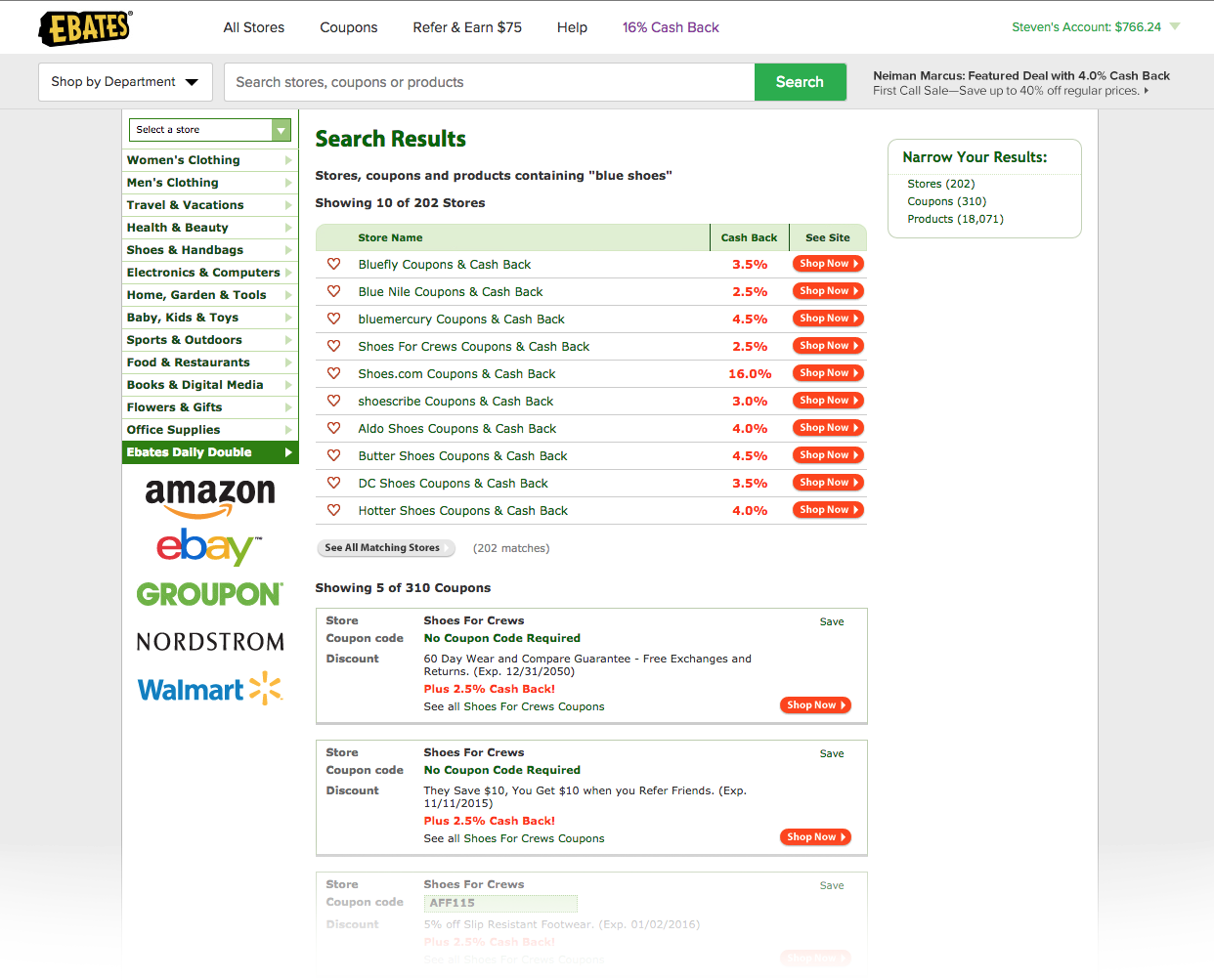Open the Select a store dropdown
This screenshot has height=980, width=1214.
[x=210, y=130]
